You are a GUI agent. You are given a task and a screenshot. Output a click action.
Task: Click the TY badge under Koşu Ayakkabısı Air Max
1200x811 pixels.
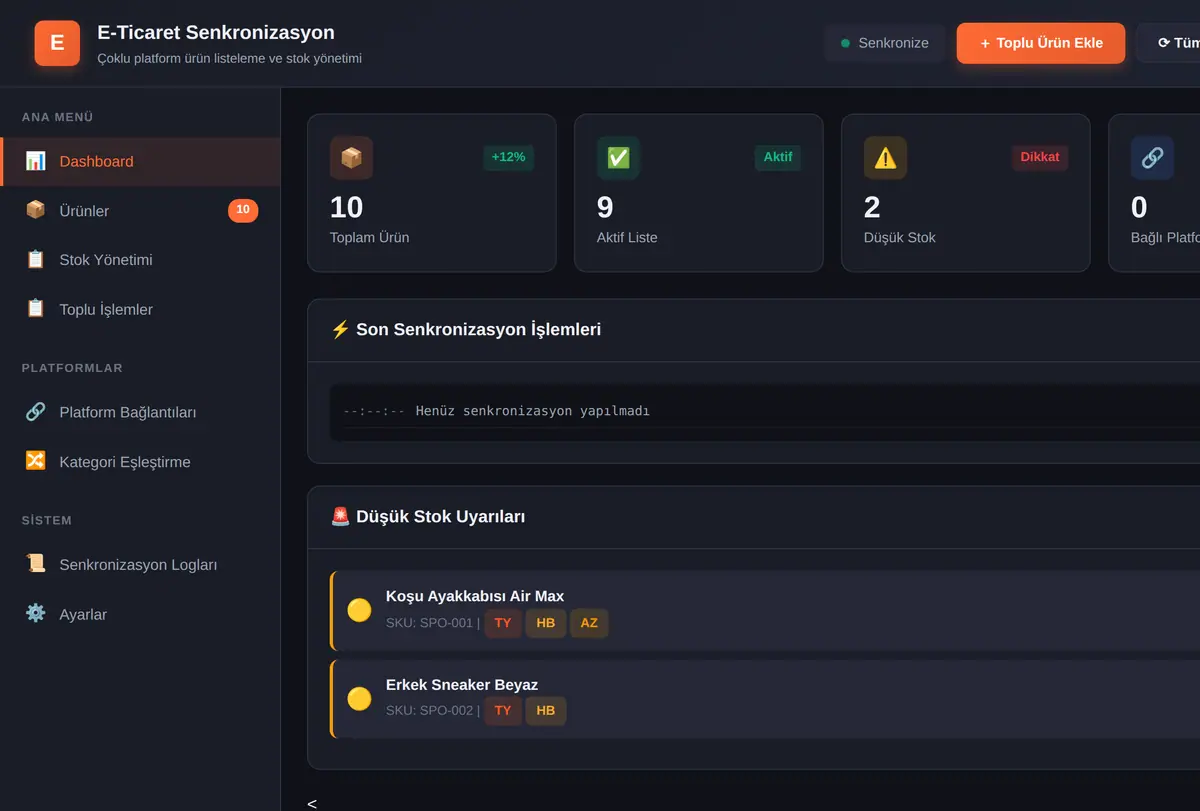(x=503, y=623)
